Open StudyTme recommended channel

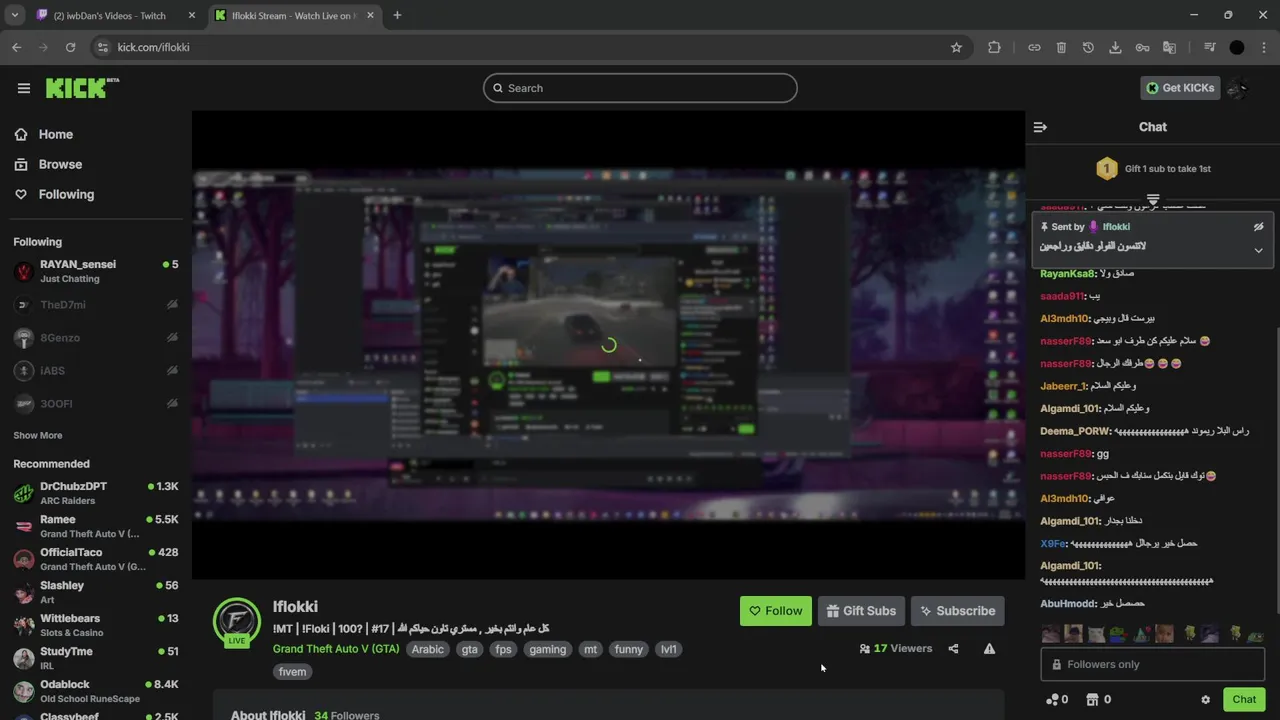point(96,658)
